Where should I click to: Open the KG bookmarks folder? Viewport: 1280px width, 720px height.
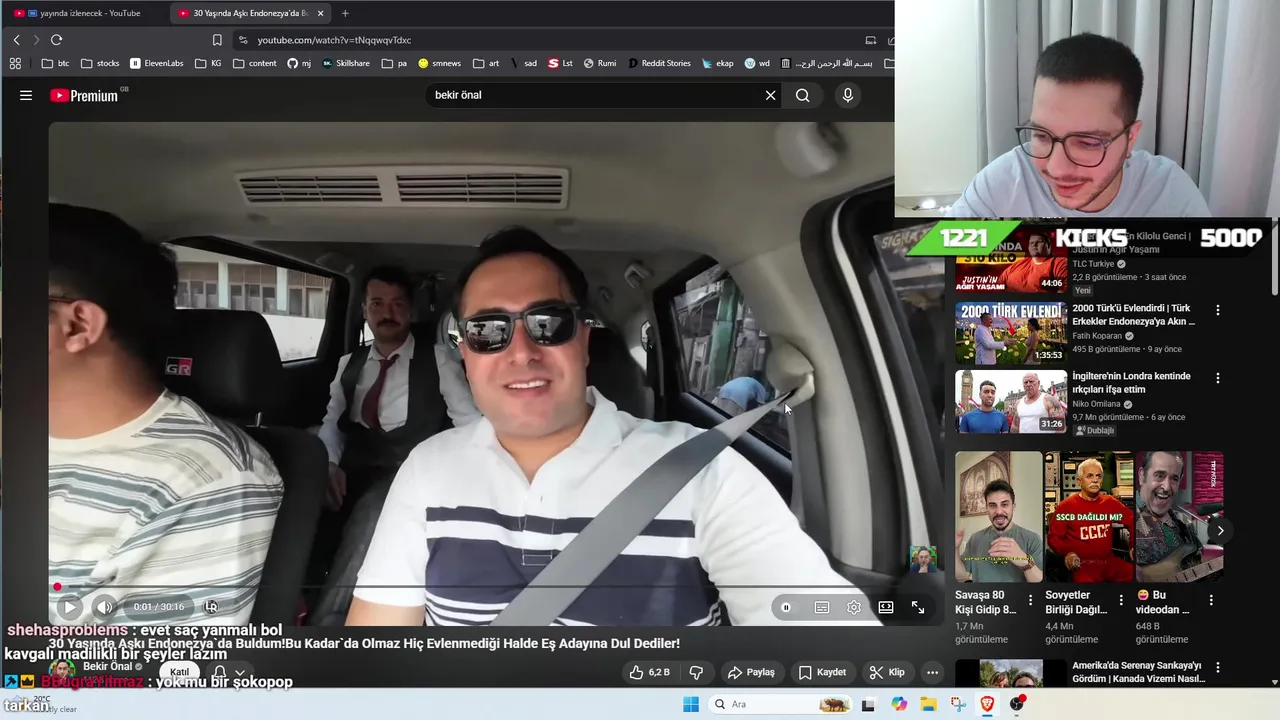[x=208, y=63]
